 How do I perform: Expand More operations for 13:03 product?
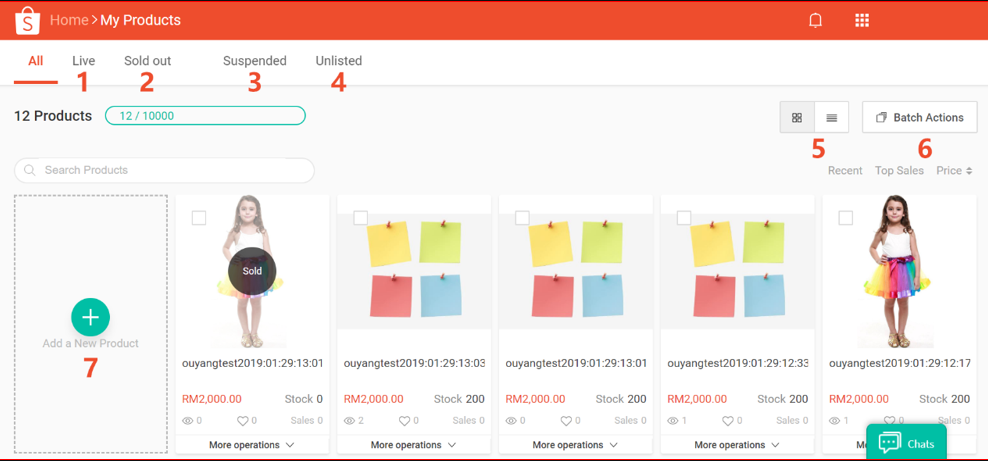414,445
